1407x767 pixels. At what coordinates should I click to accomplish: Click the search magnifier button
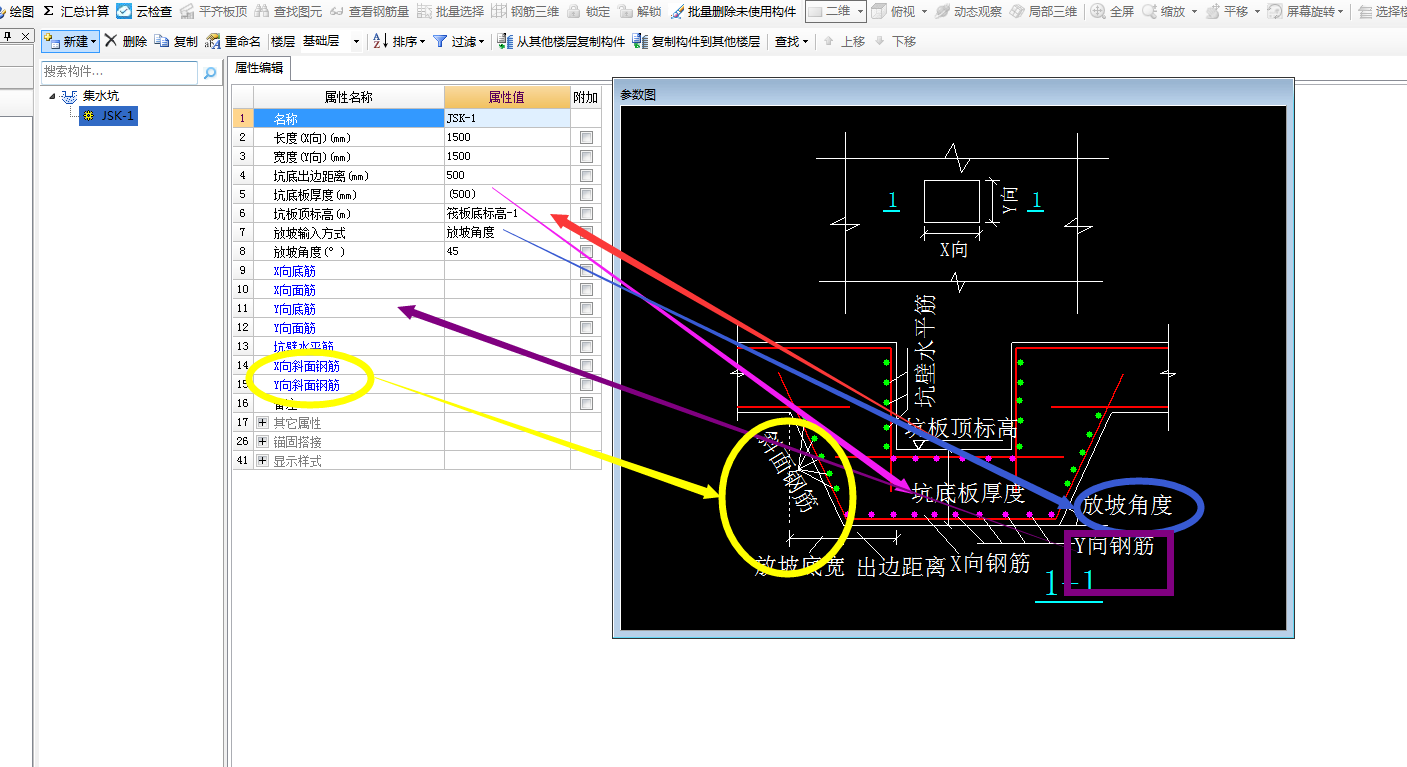click(209, 72)
